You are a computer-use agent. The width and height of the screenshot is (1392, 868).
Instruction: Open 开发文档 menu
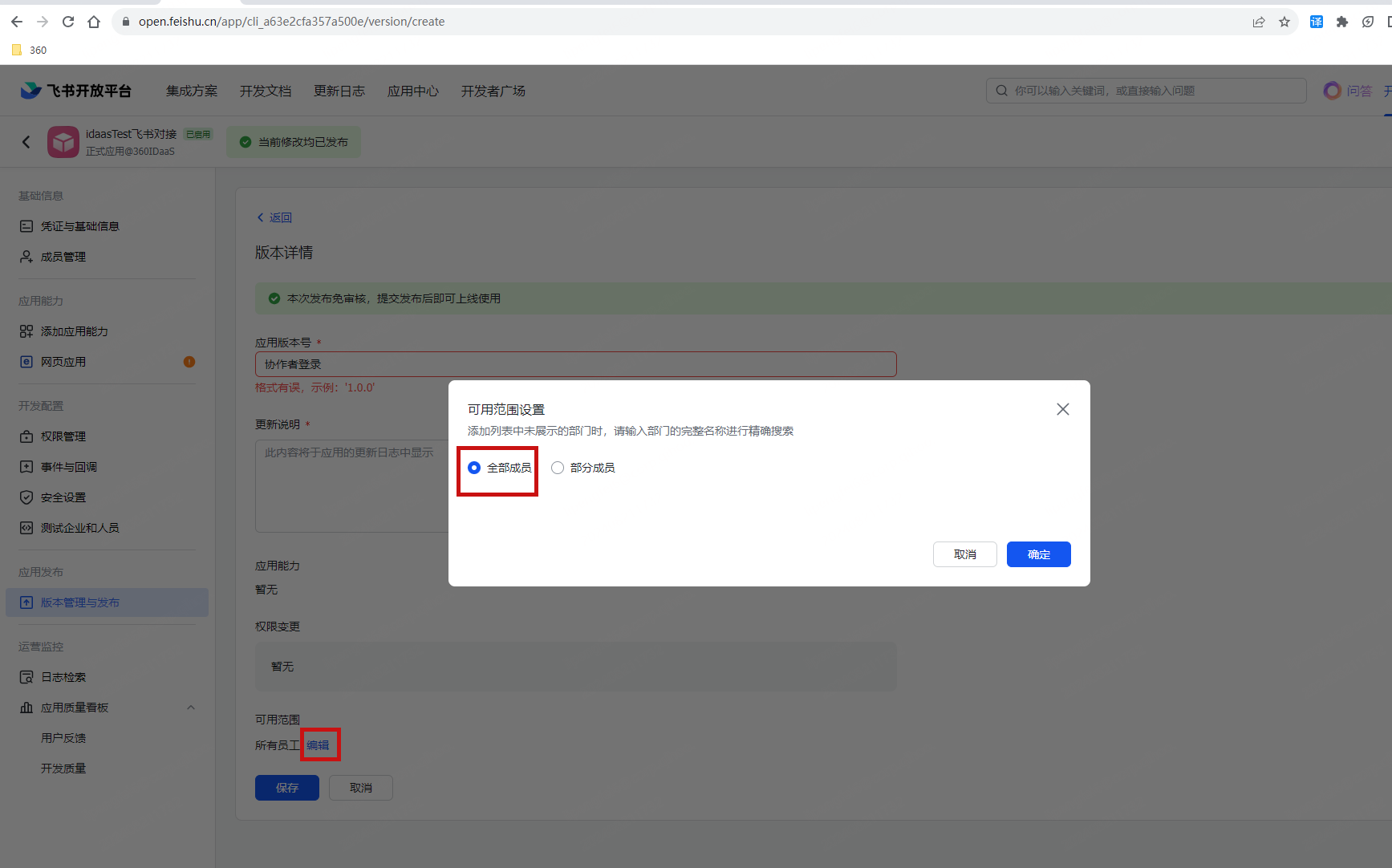[266, 91]
